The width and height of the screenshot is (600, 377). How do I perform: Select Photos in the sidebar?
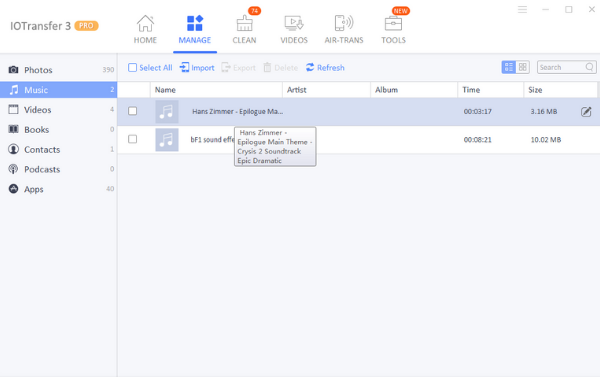coord(59,70)
